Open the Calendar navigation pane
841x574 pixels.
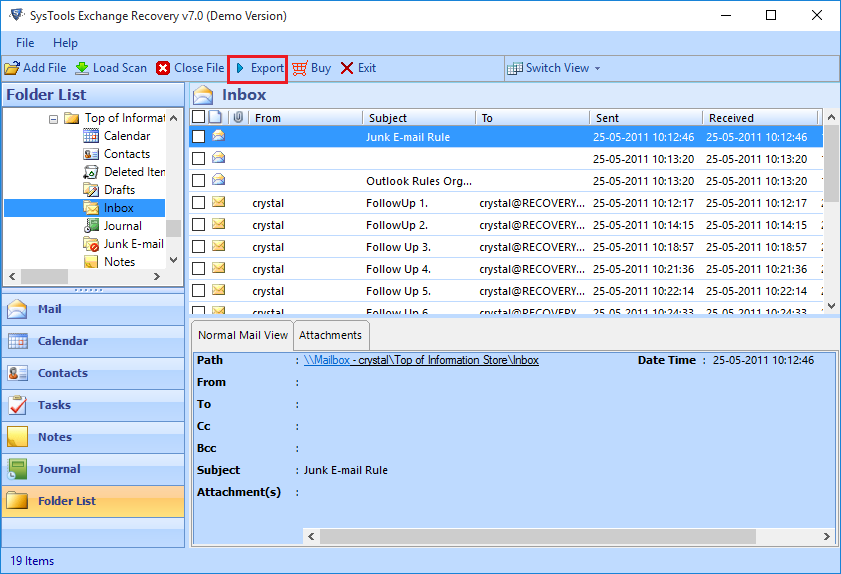coord(93,341)
